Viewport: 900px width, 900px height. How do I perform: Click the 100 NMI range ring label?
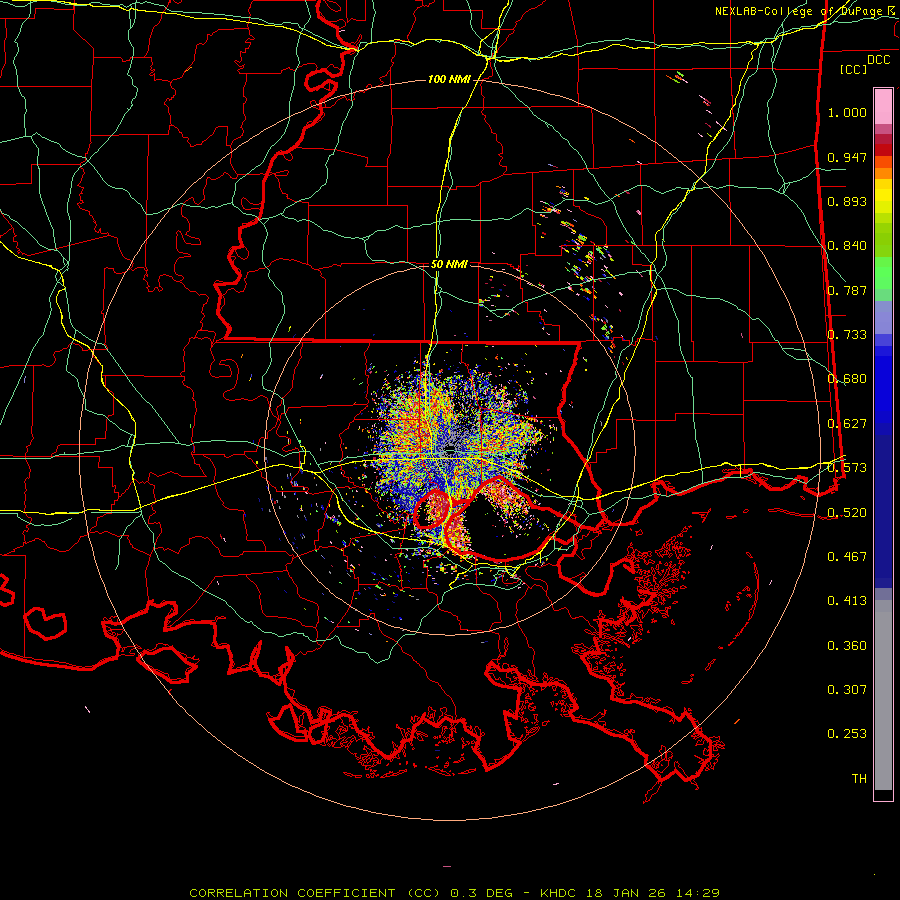pos(448,79)
